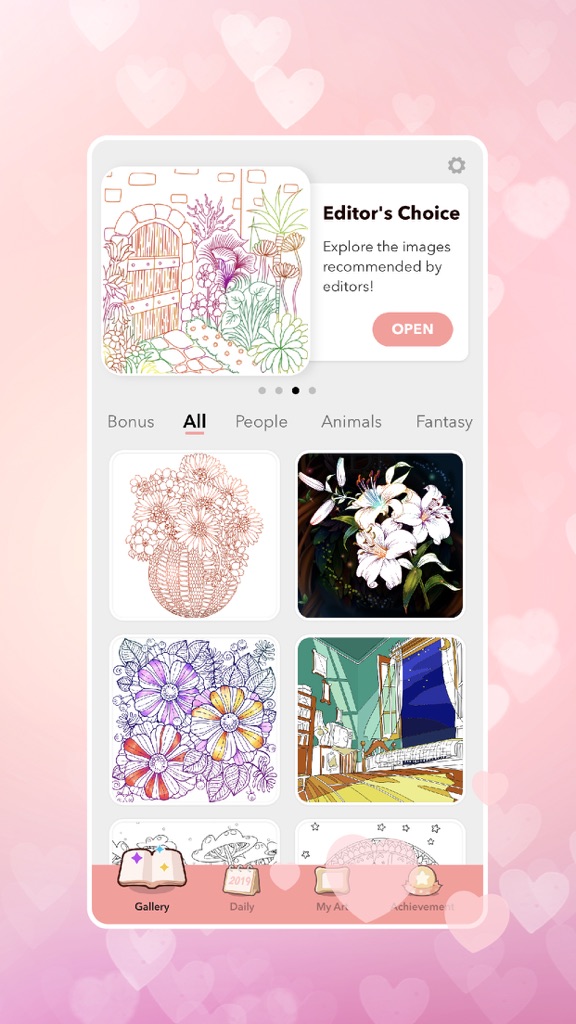The image size is (576, 1024).
Task: Open the green room interior picture
Action: [x=381, y=720]
